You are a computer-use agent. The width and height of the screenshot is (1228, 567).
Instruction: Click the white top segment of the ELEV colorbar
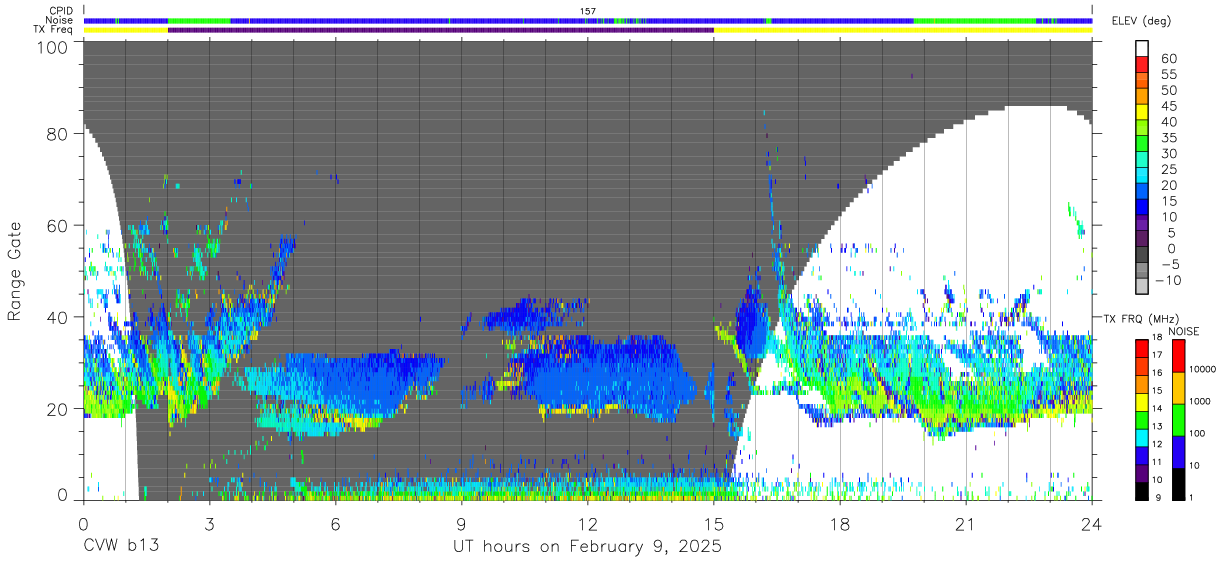click(1142, 47)
